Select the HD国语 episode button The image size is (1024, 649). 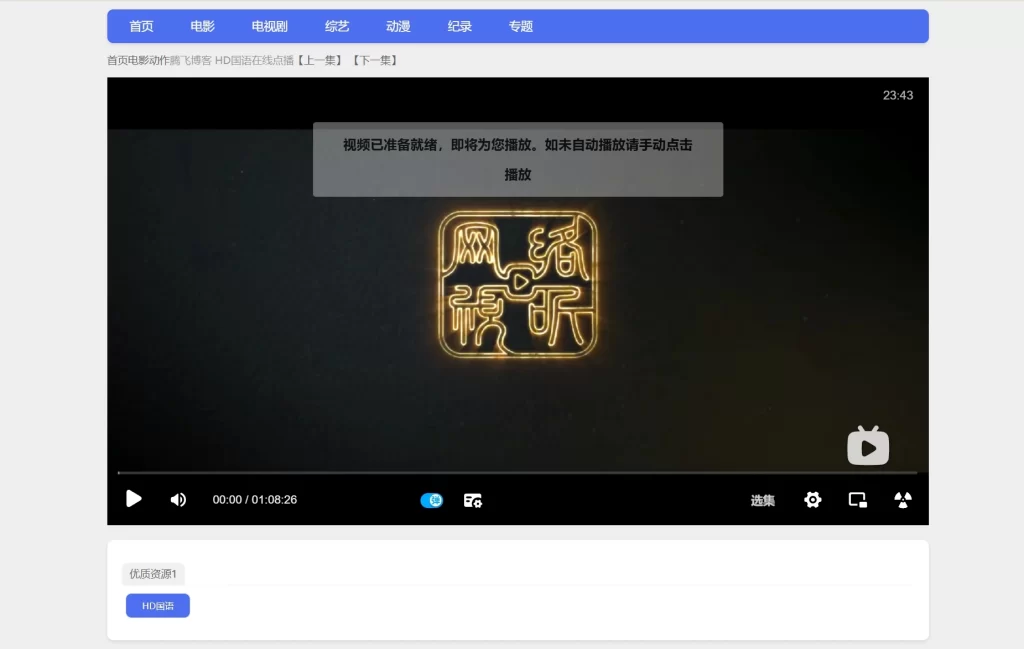pos(157,605)
